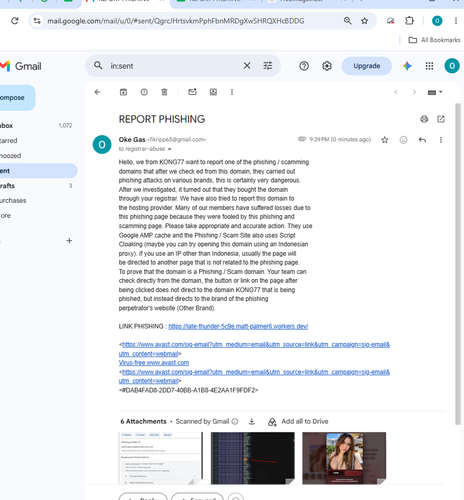Reload the page with the refresh icon
464x500 pixels.
click(15, 21)
